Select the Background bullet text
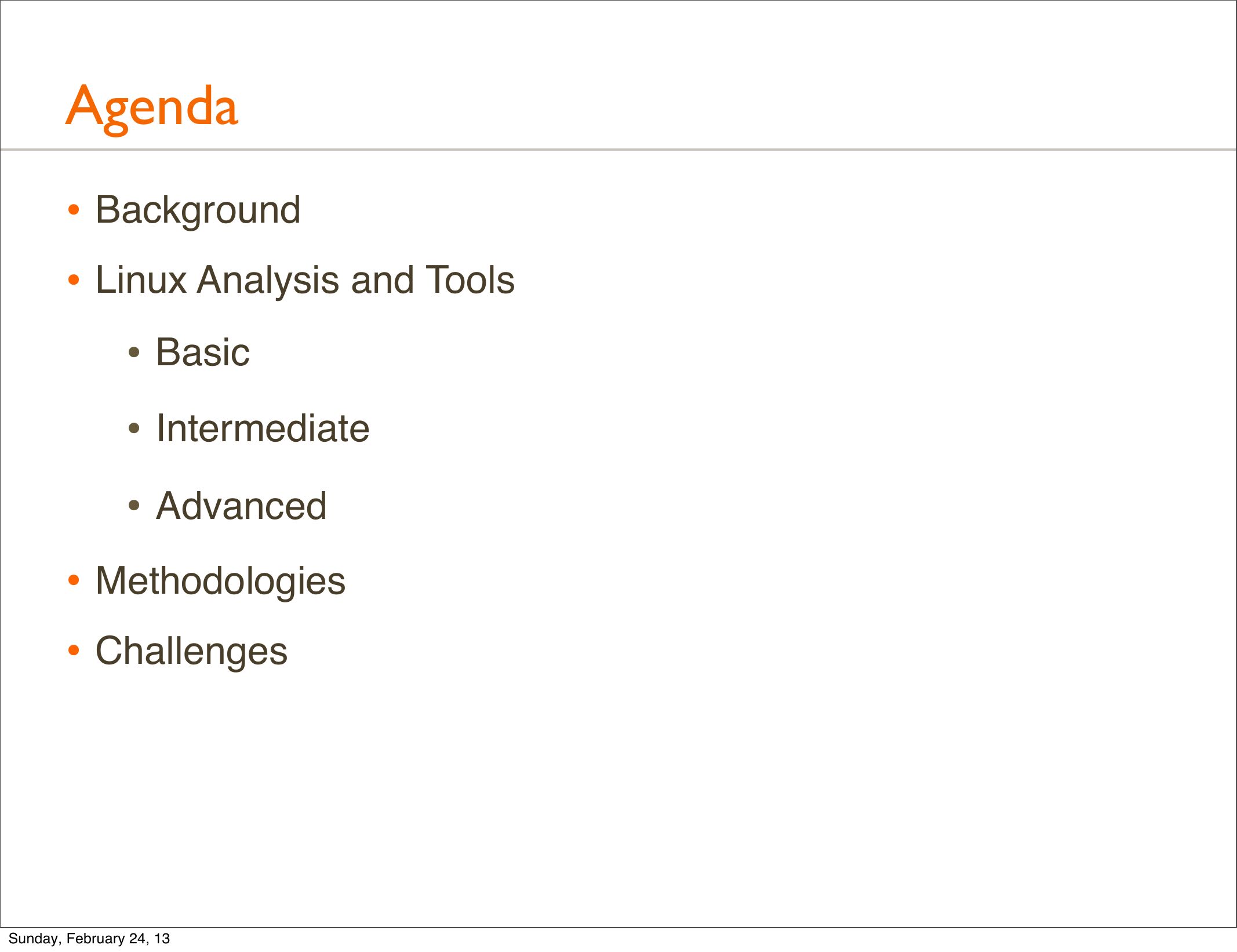This screenshot has height=952, width=1237. (198, 210)
